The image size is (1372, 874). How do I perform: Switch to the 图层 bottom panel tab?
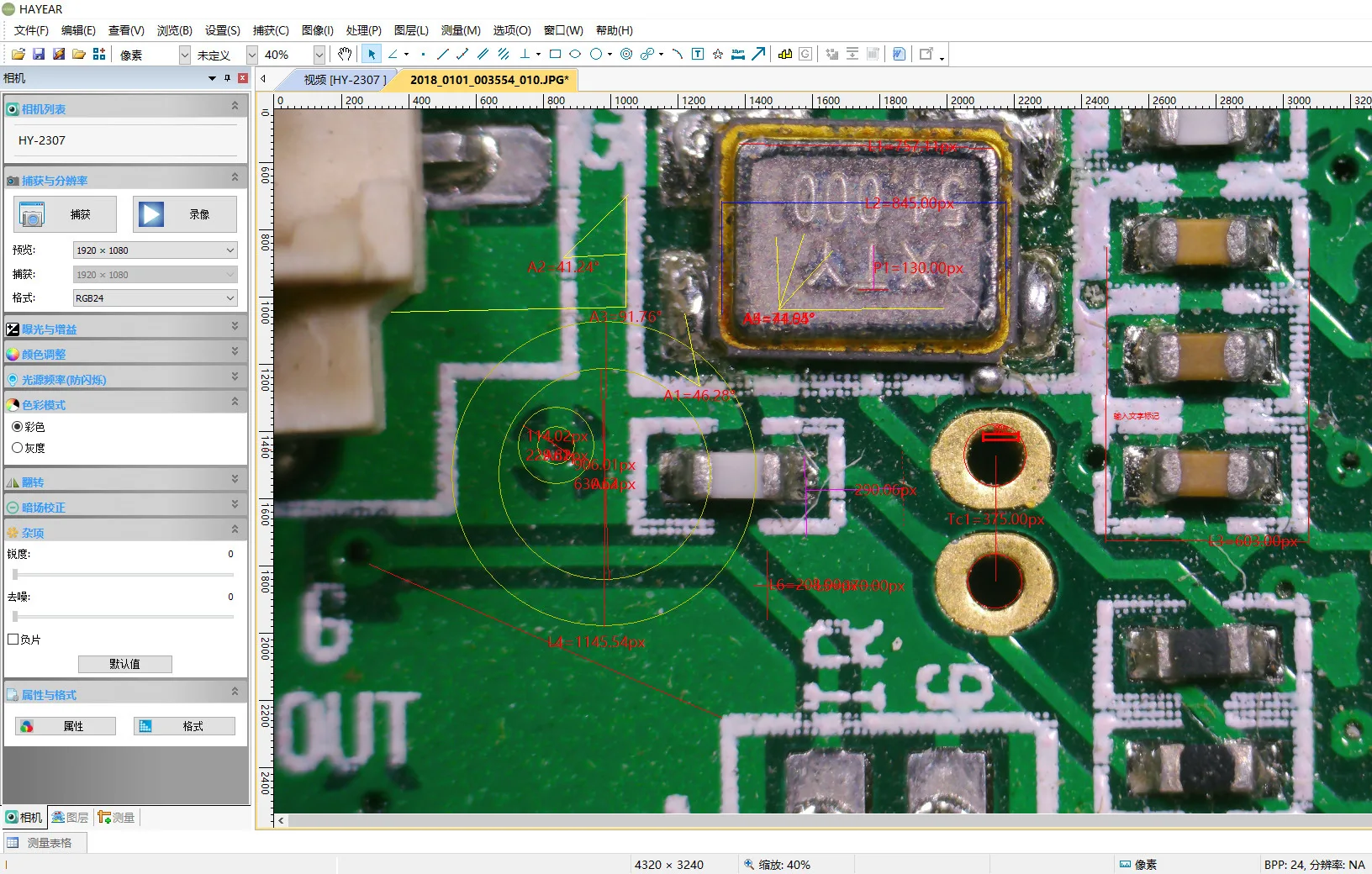click(x=70, y=817)
